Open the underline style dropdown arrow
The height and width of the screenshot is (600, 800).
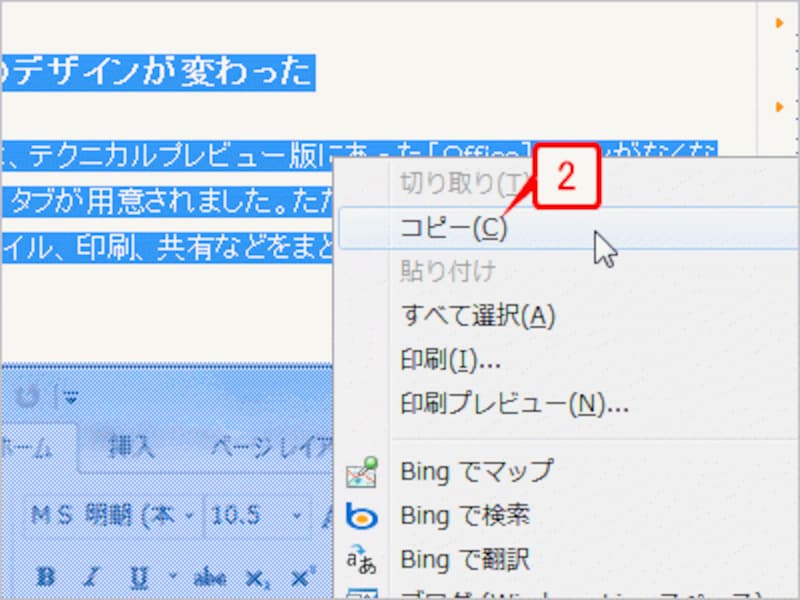(x=171, y=577)
